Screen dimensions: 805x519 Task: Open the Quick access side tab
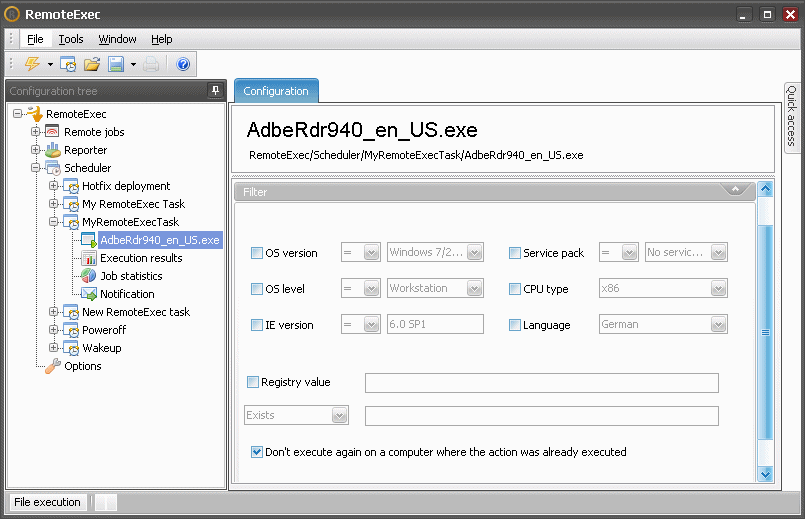(x=792, y=117)
